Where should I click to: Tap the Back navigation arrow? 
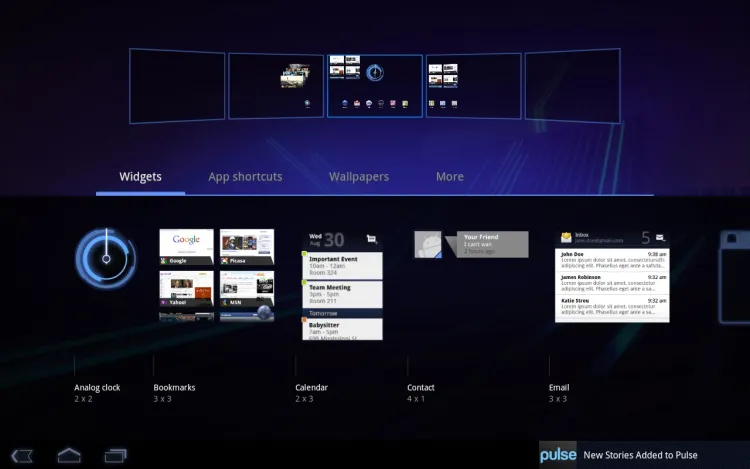[22, 455]
